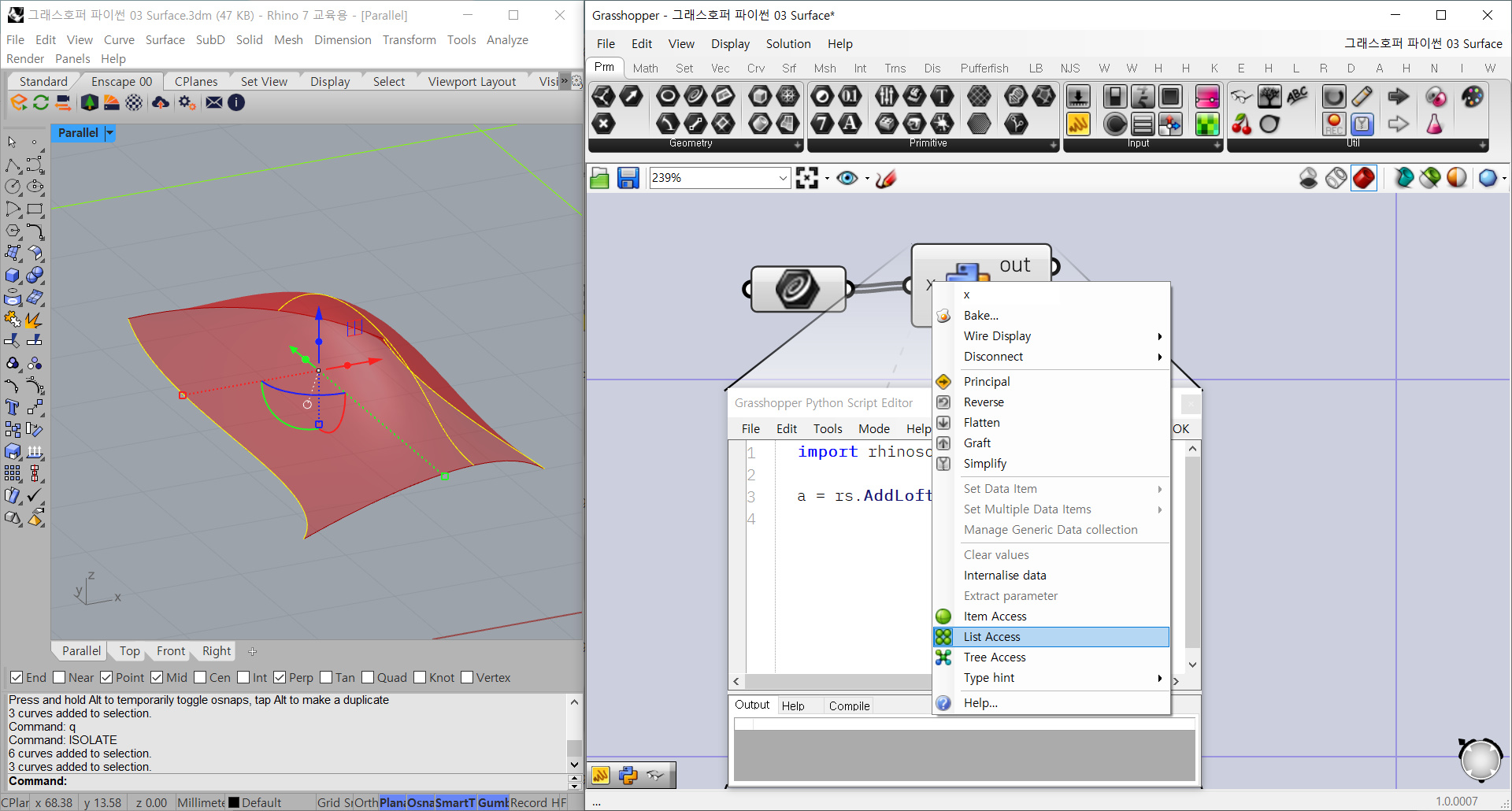Click the Grasshopper Panel input component icon
Screen dimensions: 1512x811
point(1078,124)
